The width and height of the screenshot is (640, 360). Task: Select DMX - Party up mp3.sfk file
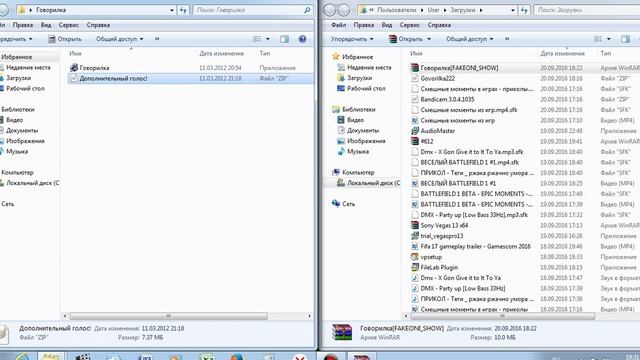coord(474,215)
